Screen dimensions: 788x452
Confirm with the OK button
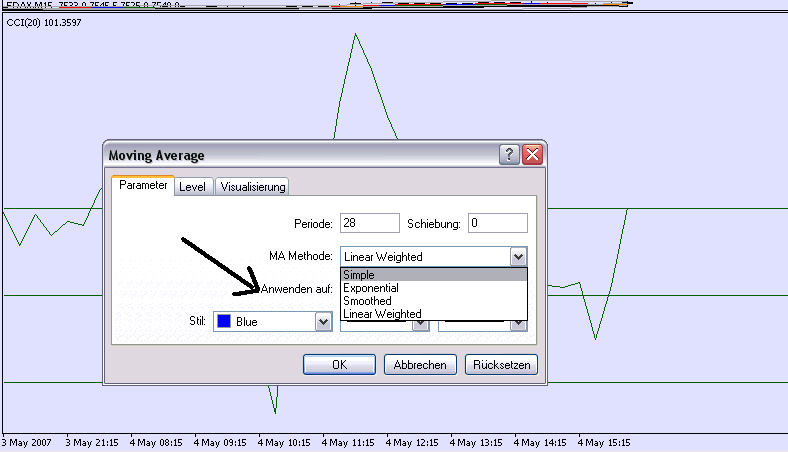point(339,365)
